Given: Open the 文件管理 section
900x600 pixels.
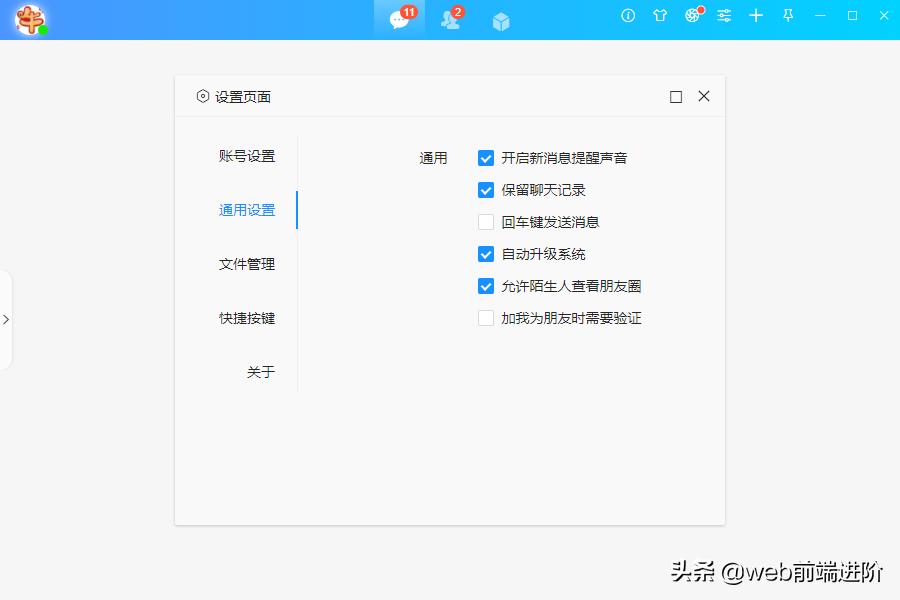Looking at the screenshot, I should 248,264.
